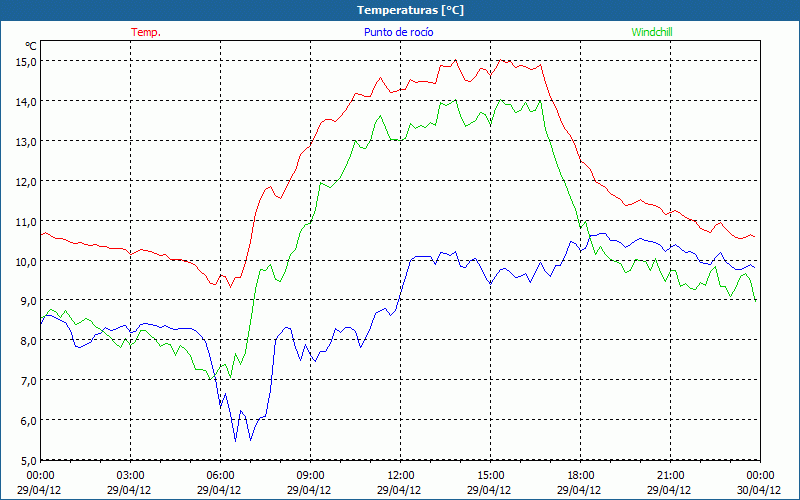800x500 pixels.
Task: Click the 09:00 time axis label
Action: (x=310, y=476)
